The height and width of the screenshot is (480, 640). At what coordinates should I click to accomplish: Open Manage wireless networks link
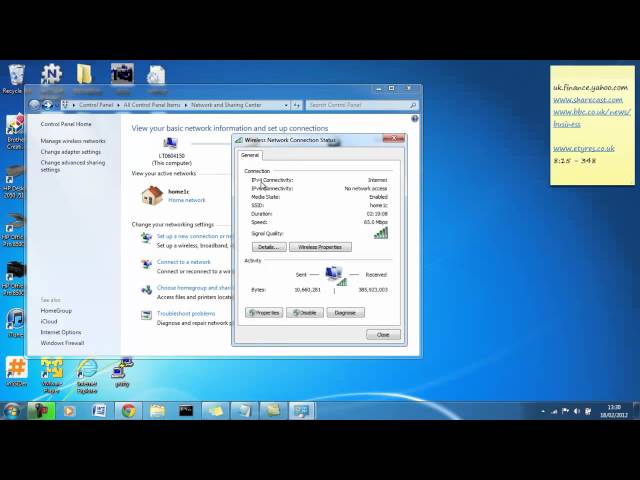[x=73, y=141]
